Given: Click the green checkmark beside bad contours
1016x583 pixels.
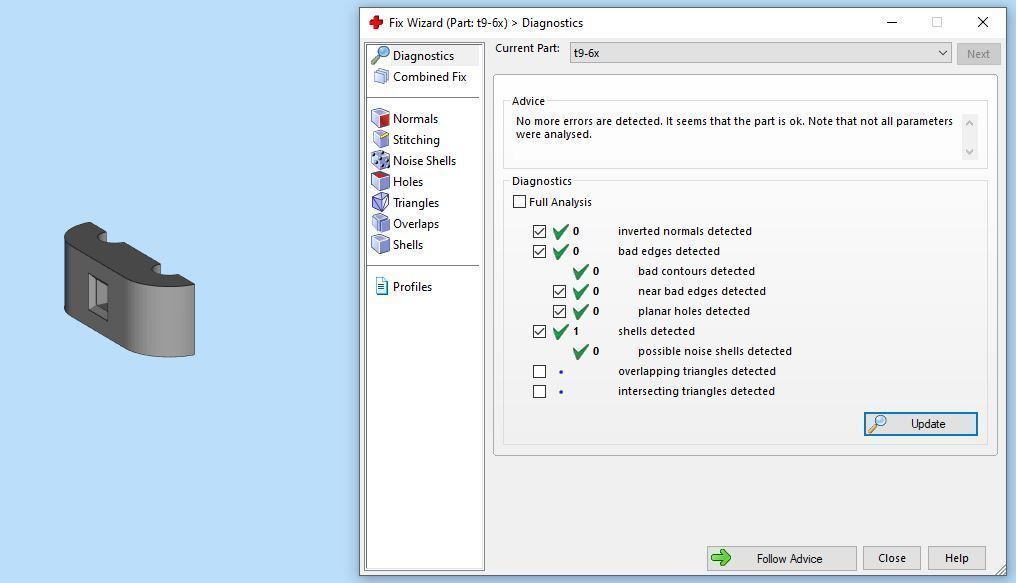Looking at the screenshot, I should [x=581, y=271].
